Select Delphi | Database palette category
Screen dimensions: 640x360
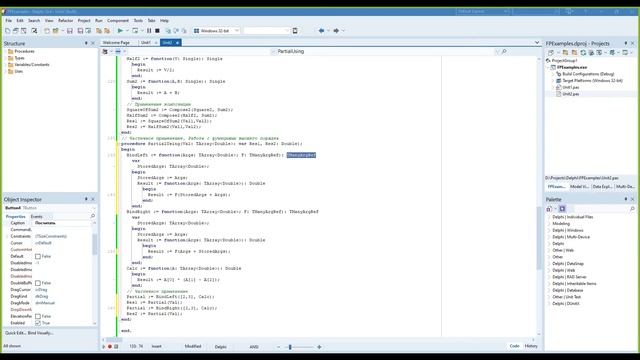567,290
